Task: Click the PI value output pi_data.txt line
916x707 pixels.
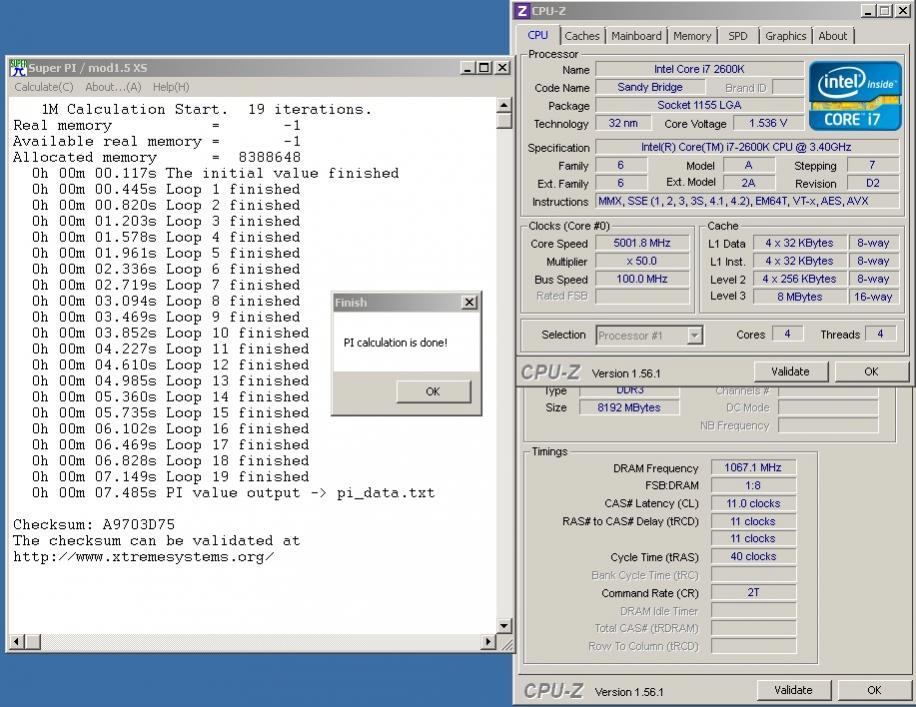Action: coord(234,493)
